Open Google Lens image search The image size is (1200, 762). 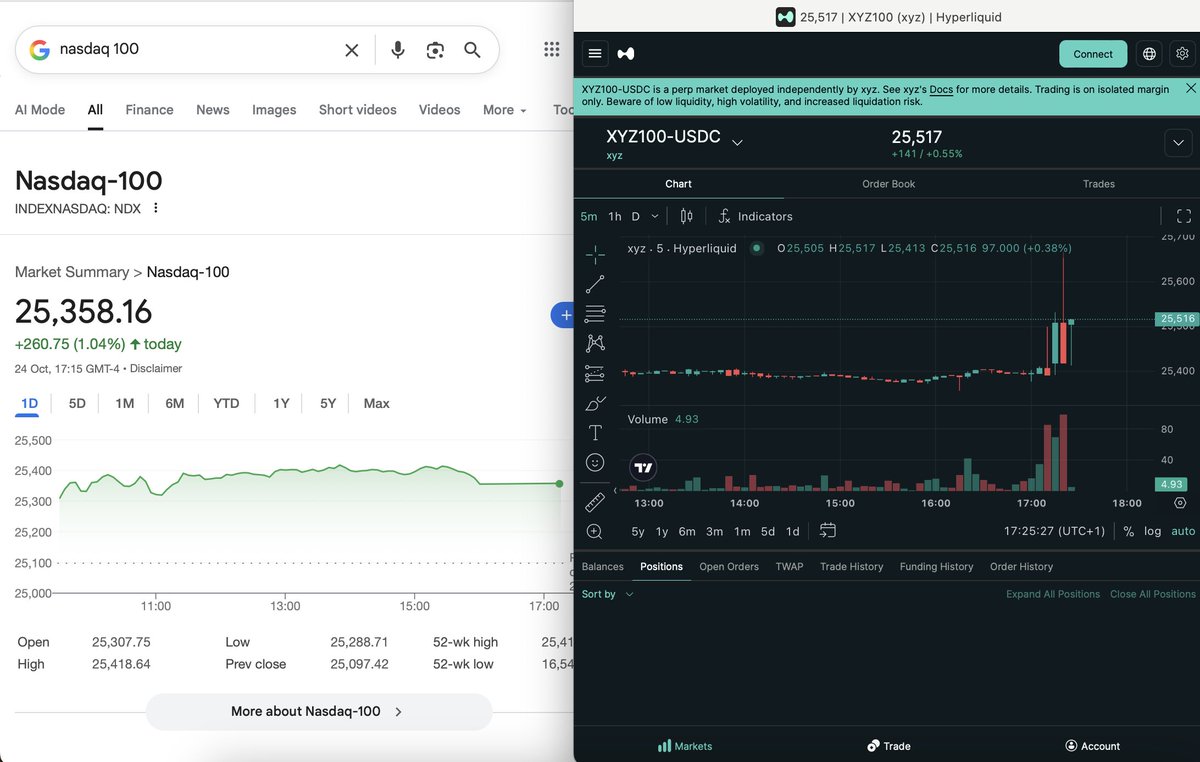(x=435, y=50)
